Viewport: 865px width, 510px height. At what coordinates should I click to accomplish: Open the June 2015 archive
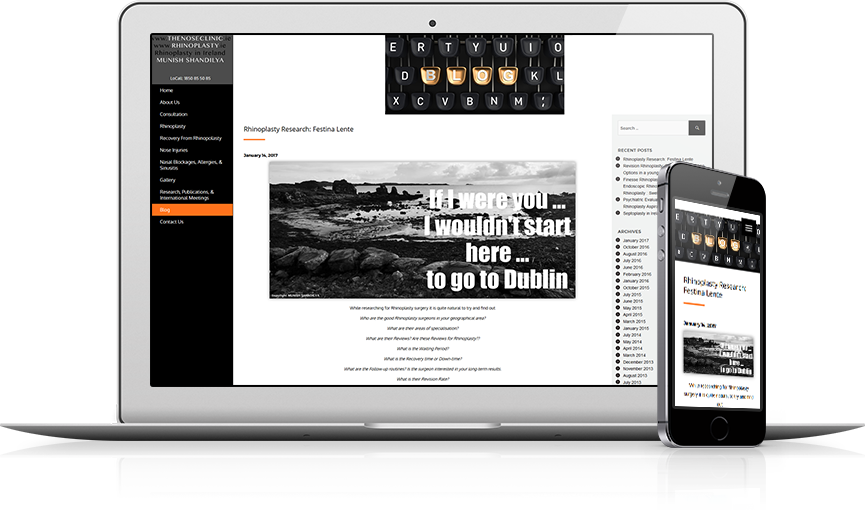pos(633,301)
